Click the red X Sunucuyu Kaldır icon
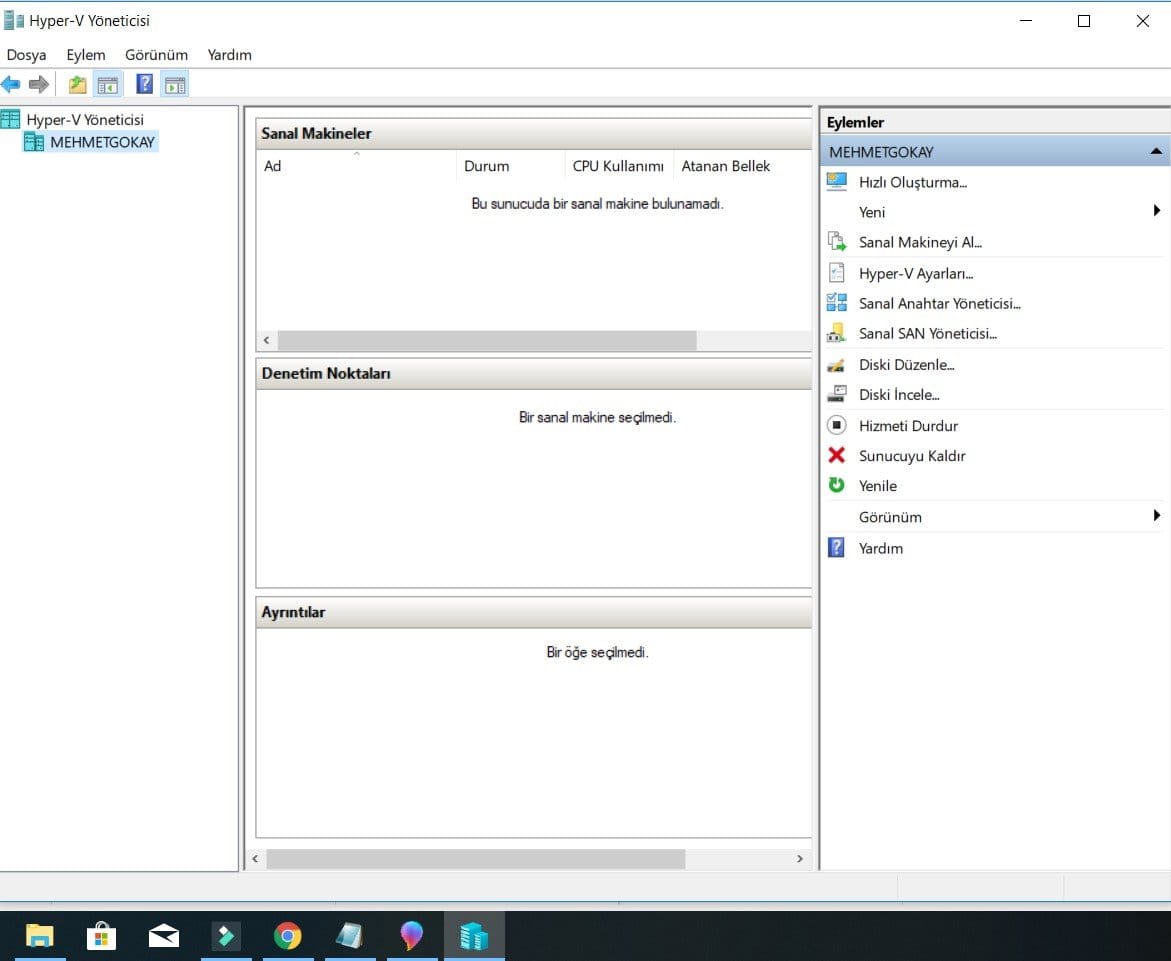The image size is (1171, 961). point(837,455)
